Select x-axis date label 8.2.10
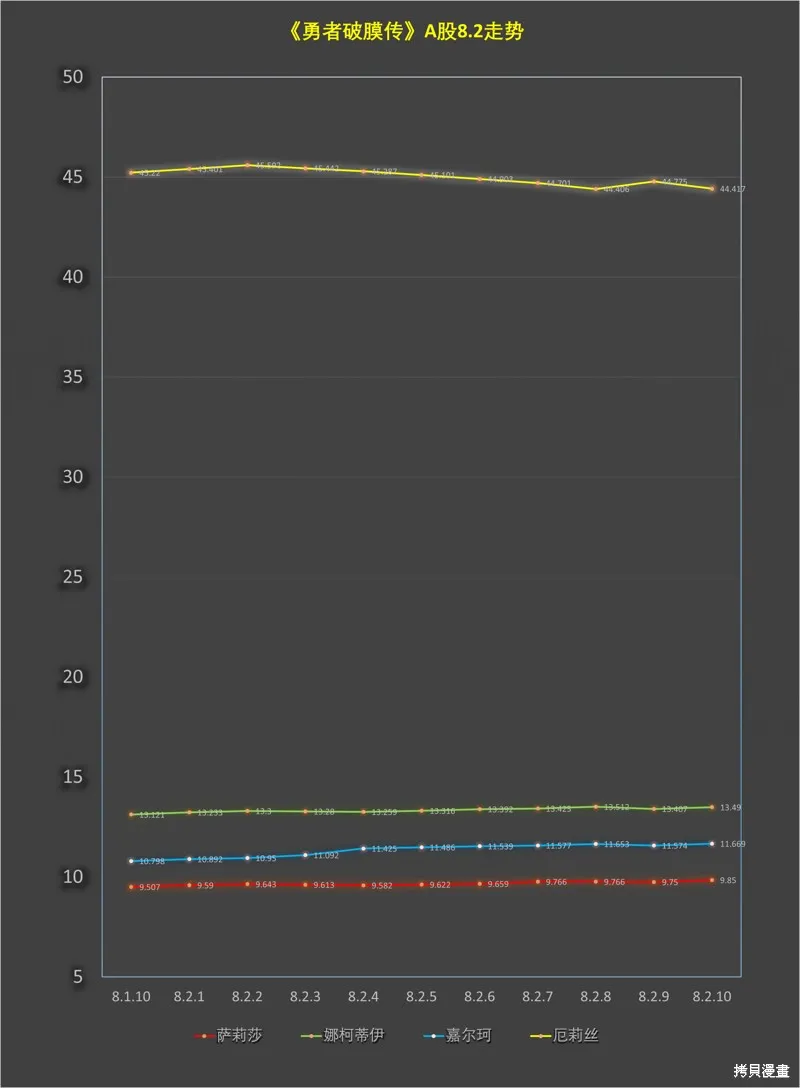The height and width of the screenshot is (1088, 800). 712,996
